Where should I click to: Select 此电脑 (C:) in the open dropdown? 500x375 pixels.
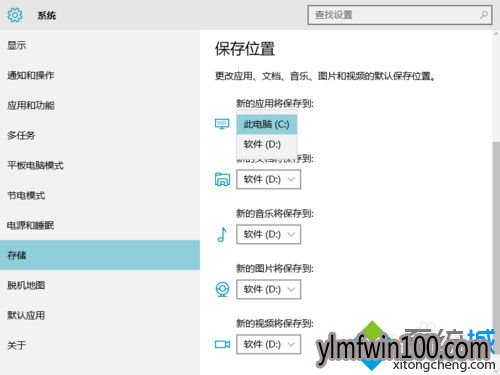point(267,124)
